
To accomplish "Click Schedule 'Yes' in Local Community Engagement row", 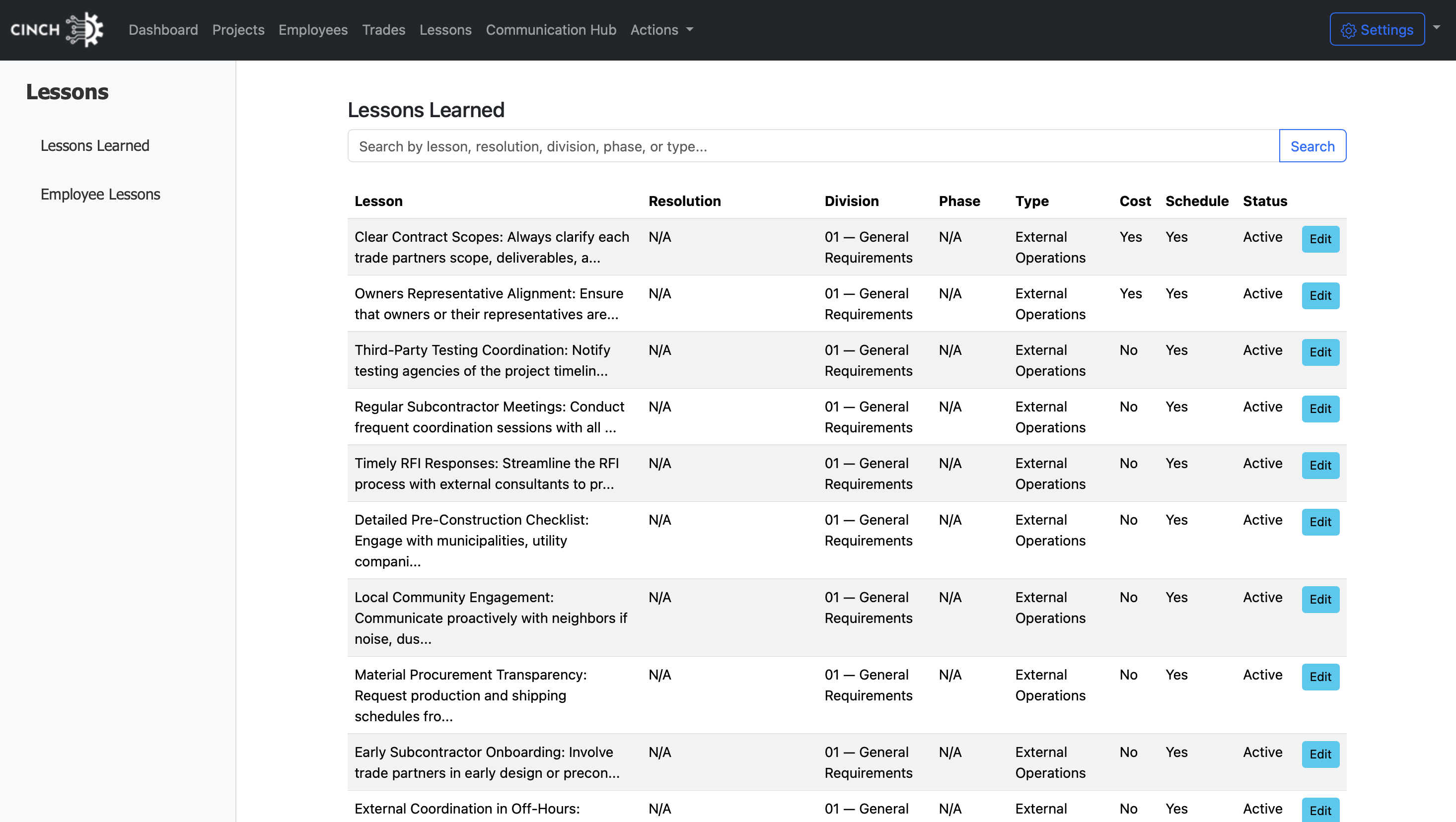I will (x=1176, y=597).
